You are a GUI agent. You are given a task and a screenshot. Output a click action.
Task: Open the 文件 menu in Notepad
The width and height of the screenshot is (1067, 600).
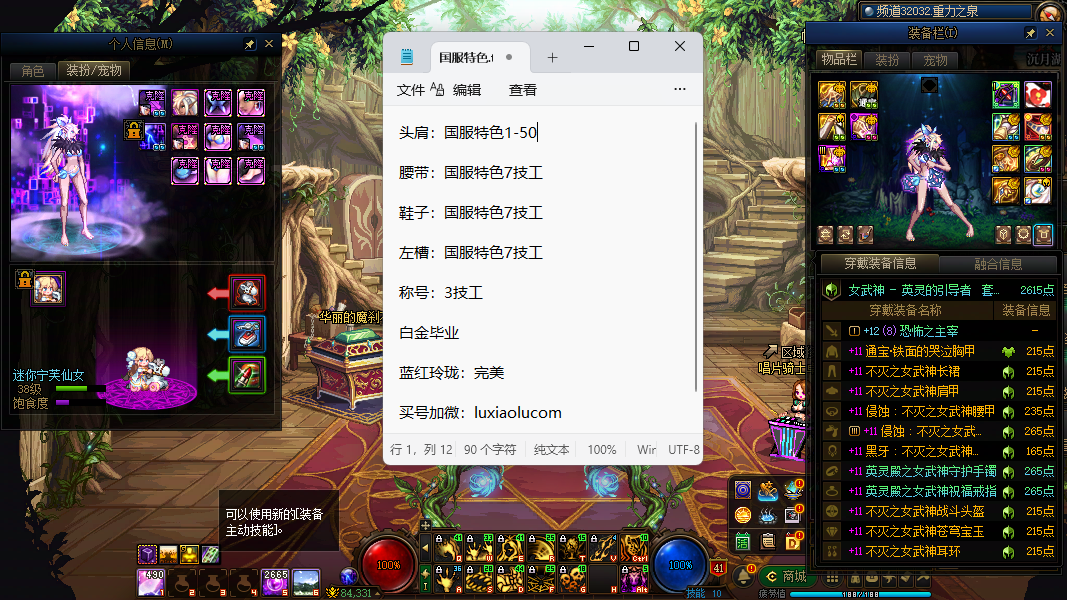click(x=411, y=89)
